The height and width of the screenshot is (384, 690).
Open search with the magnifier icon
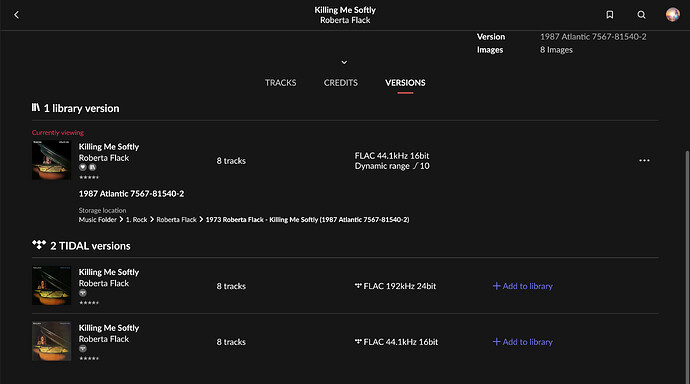coord(641,15)
